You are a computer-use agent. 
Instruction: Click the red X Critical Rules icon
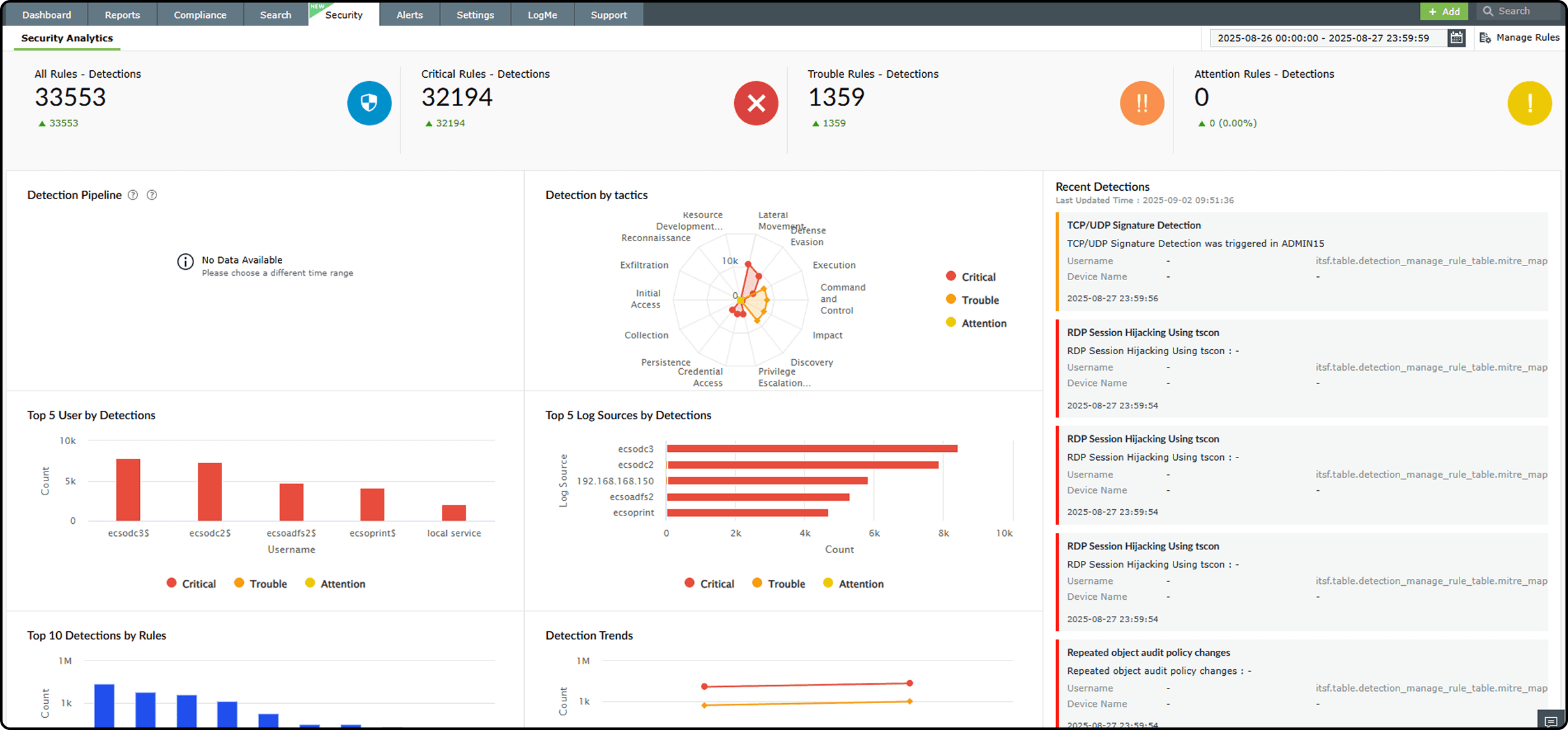[756, 103]
